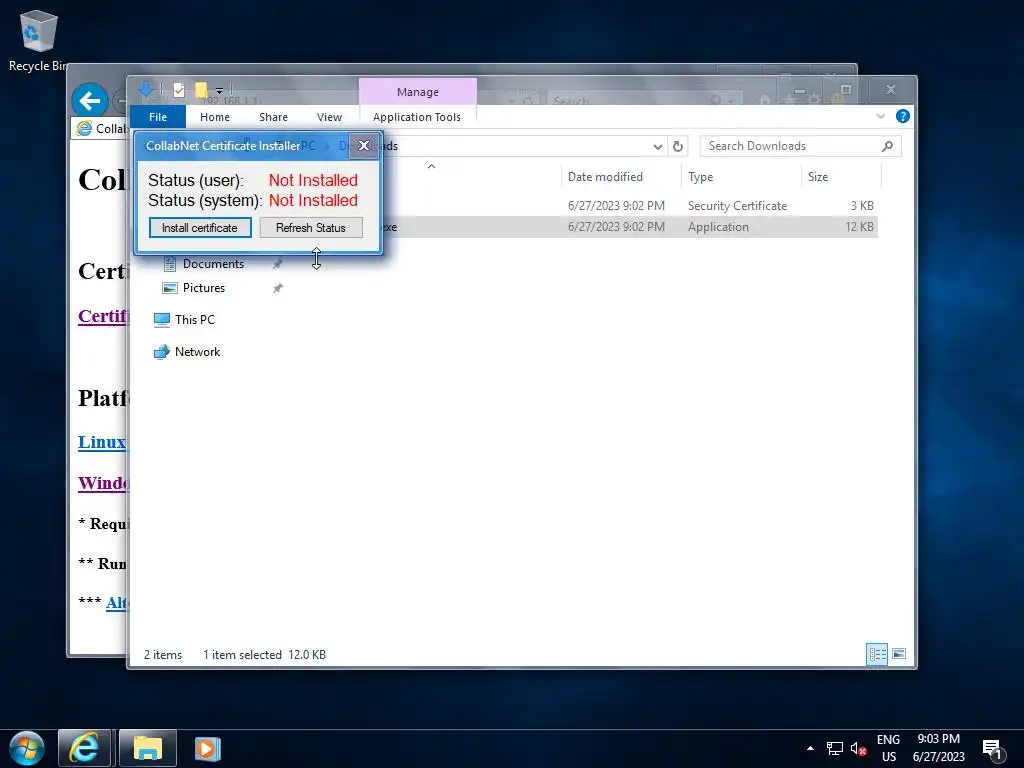Open the Action Center notifications icon
1024x768 pixels.
coord(993,750)
